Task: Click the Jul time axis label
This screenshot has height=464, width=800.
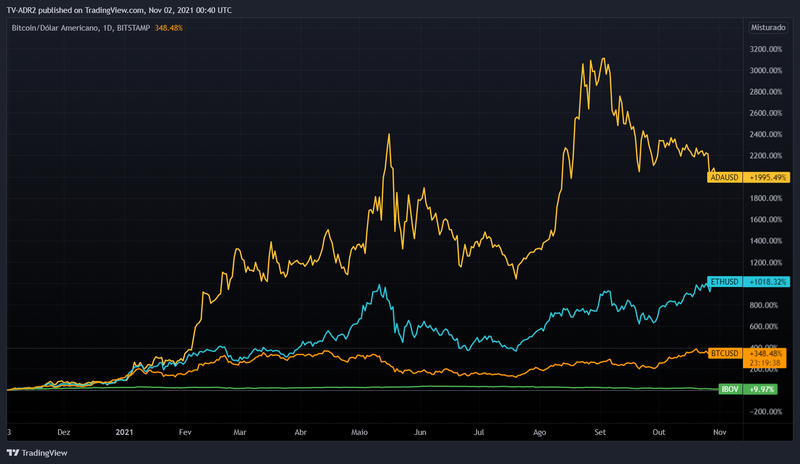Action: tap(479, 432)
